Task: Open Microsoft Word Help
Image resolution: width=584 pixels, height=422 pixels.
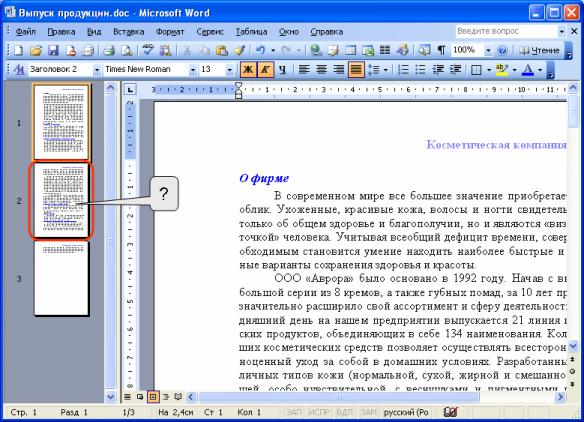Action: click(503, 50)
